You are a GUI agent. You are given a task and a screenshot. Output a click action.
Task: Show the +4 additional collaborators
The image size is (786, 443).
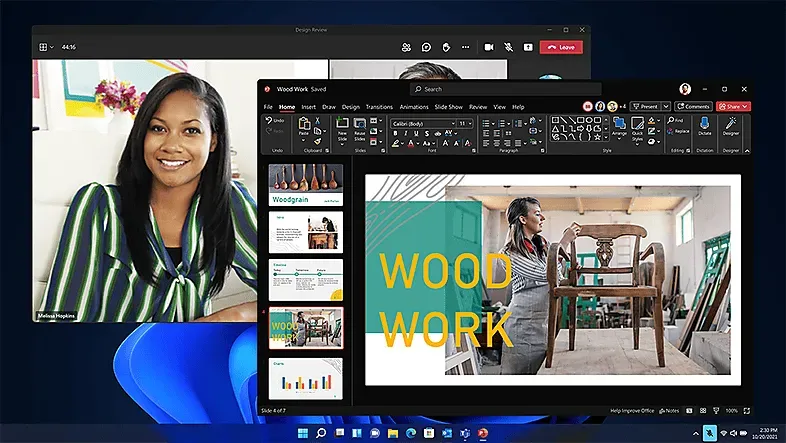tap(623, 106)
